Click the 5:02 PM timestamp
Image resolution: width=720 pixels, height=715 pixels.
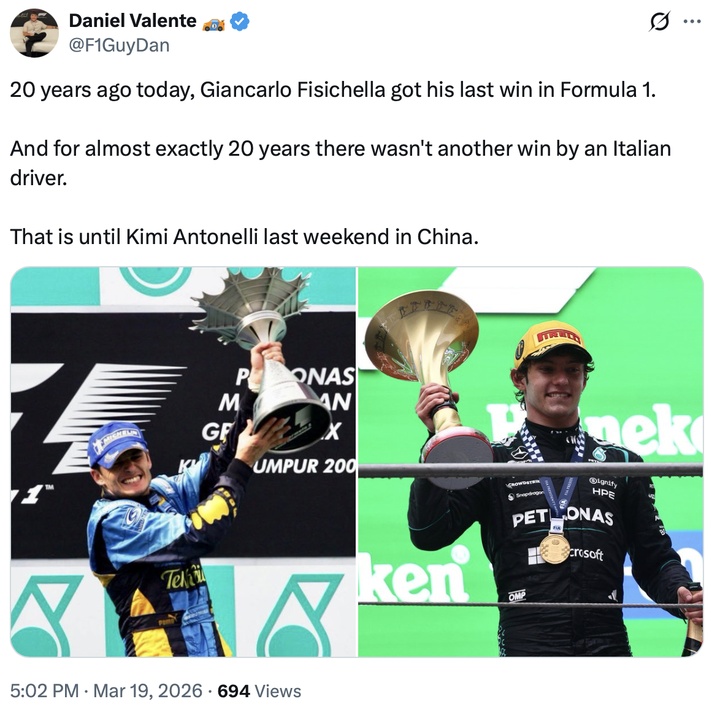point(44,691)
